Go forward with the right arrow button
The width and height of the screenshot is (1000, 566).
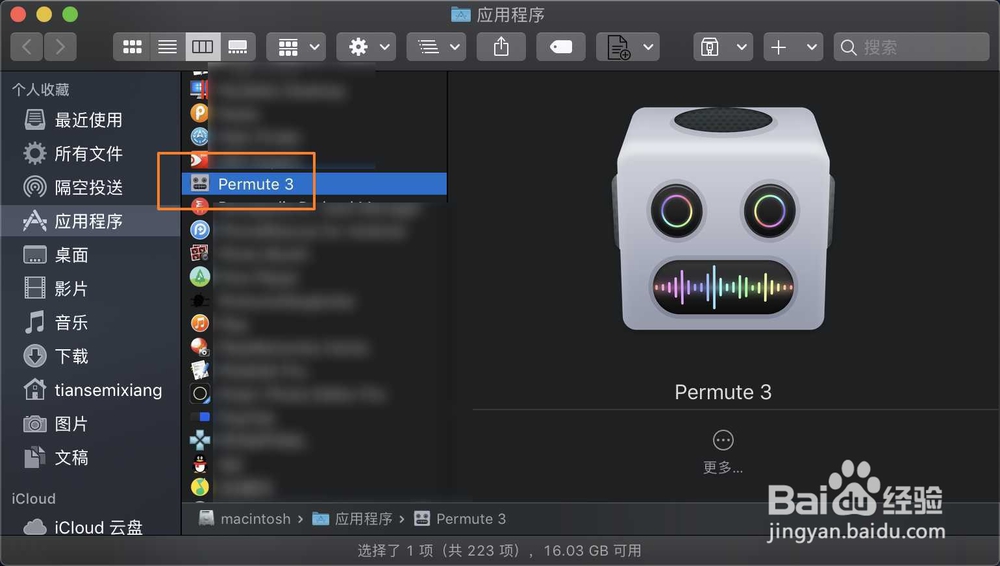[60, 47]
